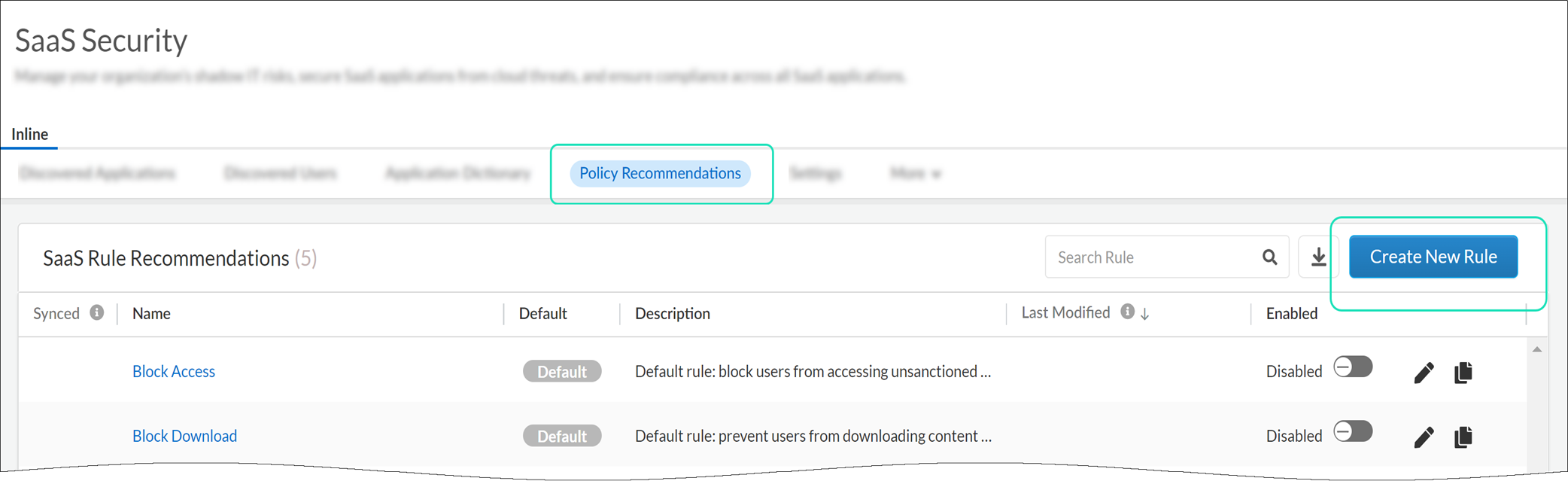Switch to the Settings tab
The height and width of the screenshot is (481, 1568).
815,174
